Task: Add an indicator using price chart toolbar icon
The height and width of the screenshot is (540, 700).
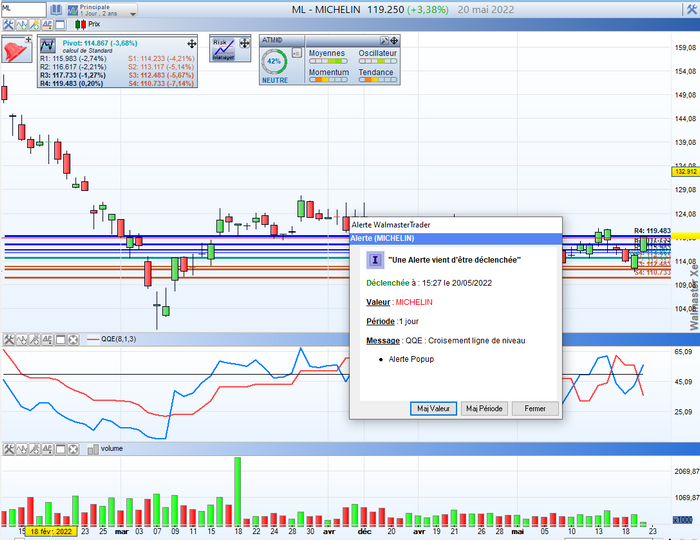Action: (21, 25)
